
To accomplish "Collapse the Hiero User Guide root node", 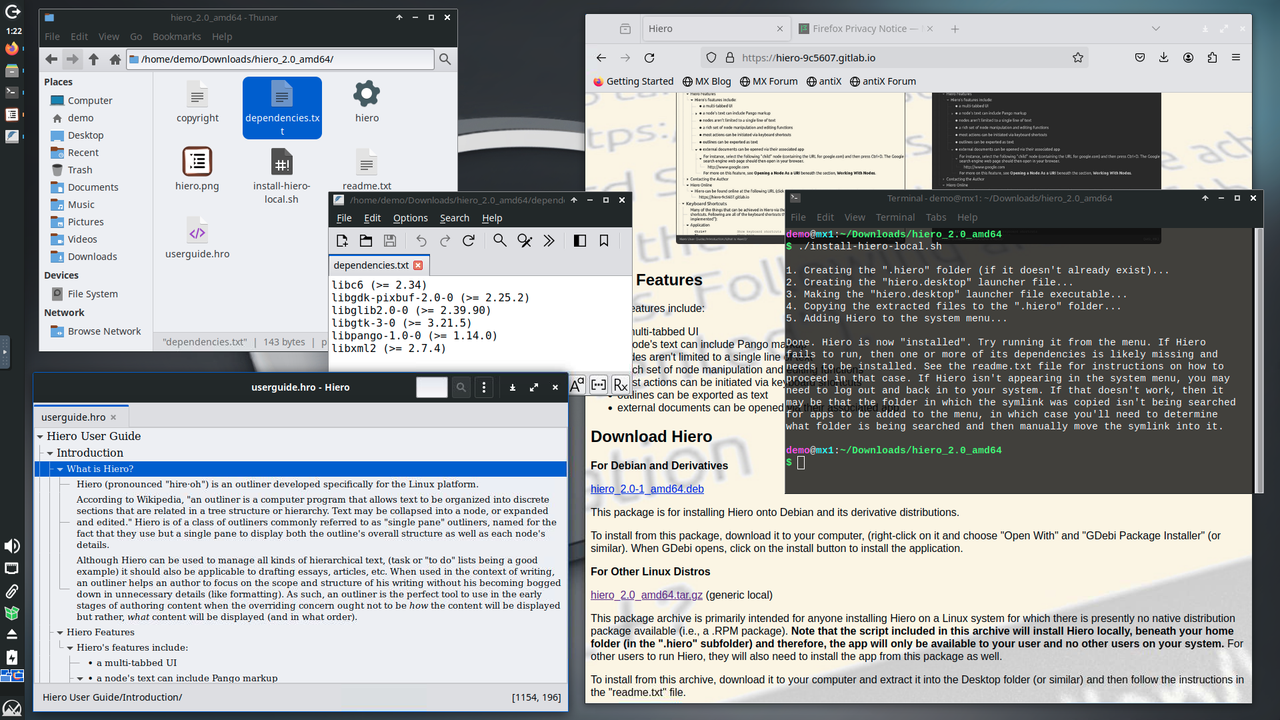I will coord(40,436).
